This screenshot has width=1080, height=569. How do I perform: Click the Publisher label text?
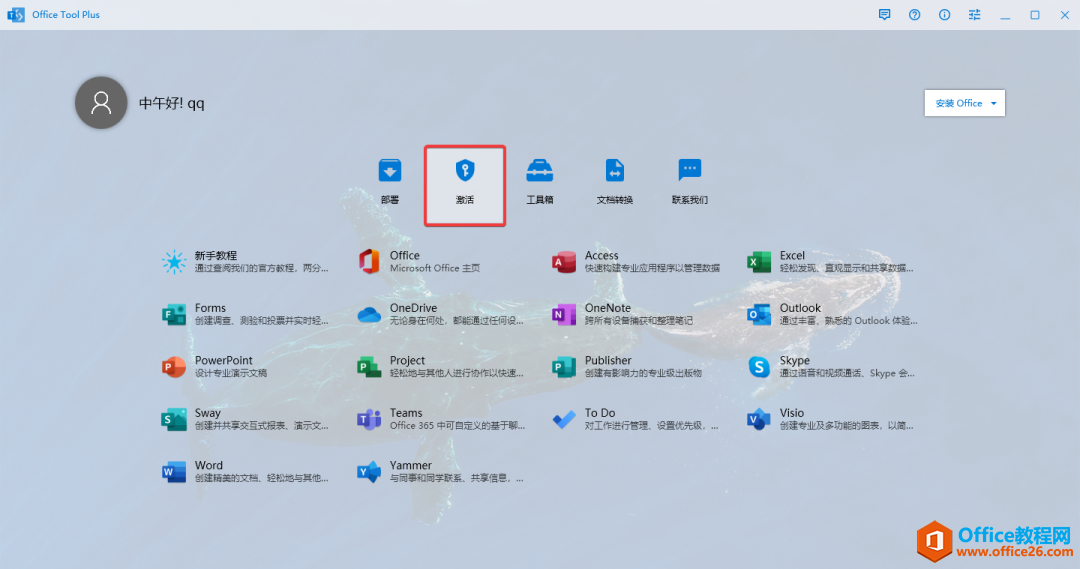click(x=608, y=360)
